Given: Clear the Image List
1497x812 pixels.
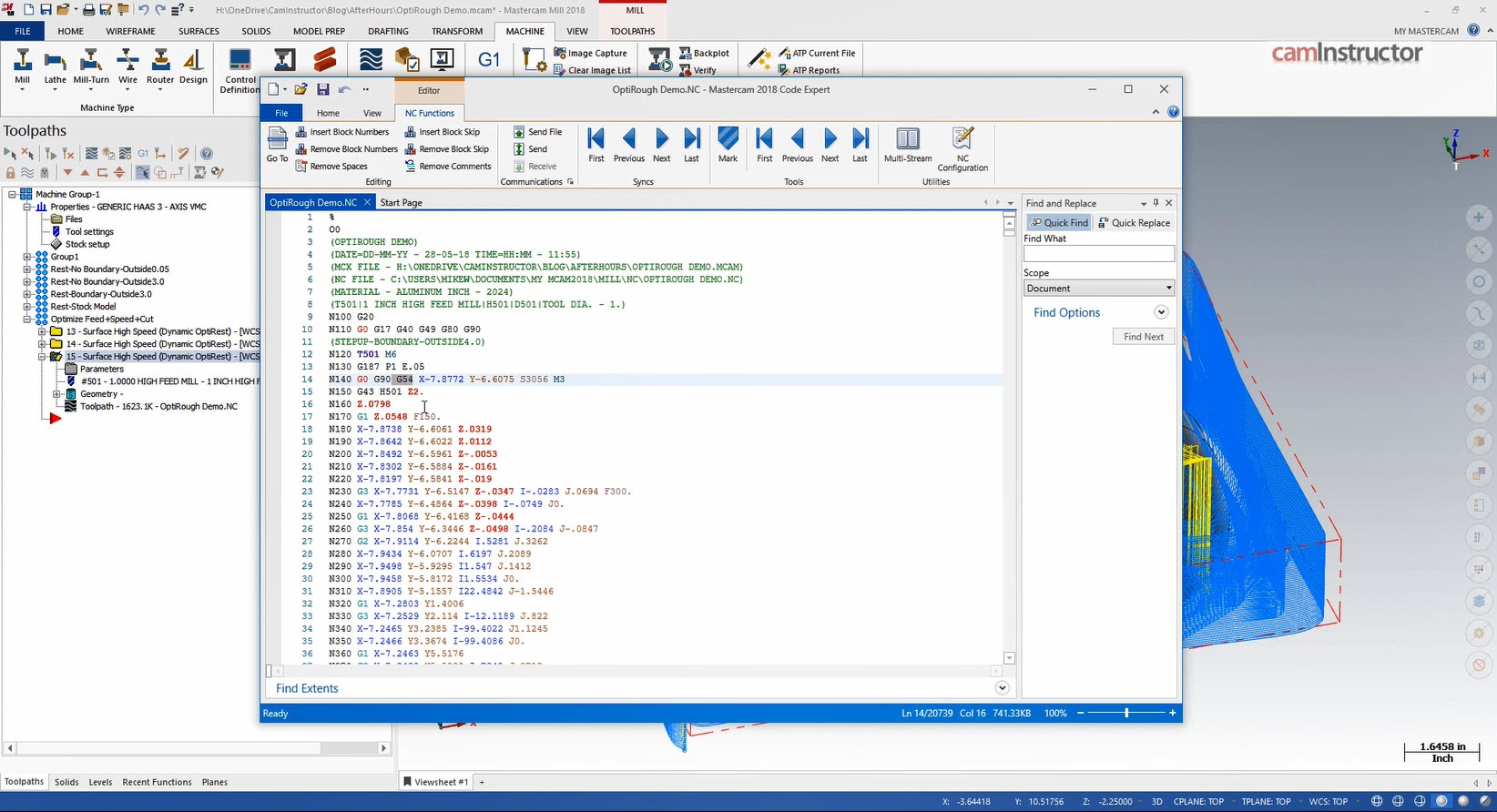Looking at the screenshot, I should [x=592, y=70].
